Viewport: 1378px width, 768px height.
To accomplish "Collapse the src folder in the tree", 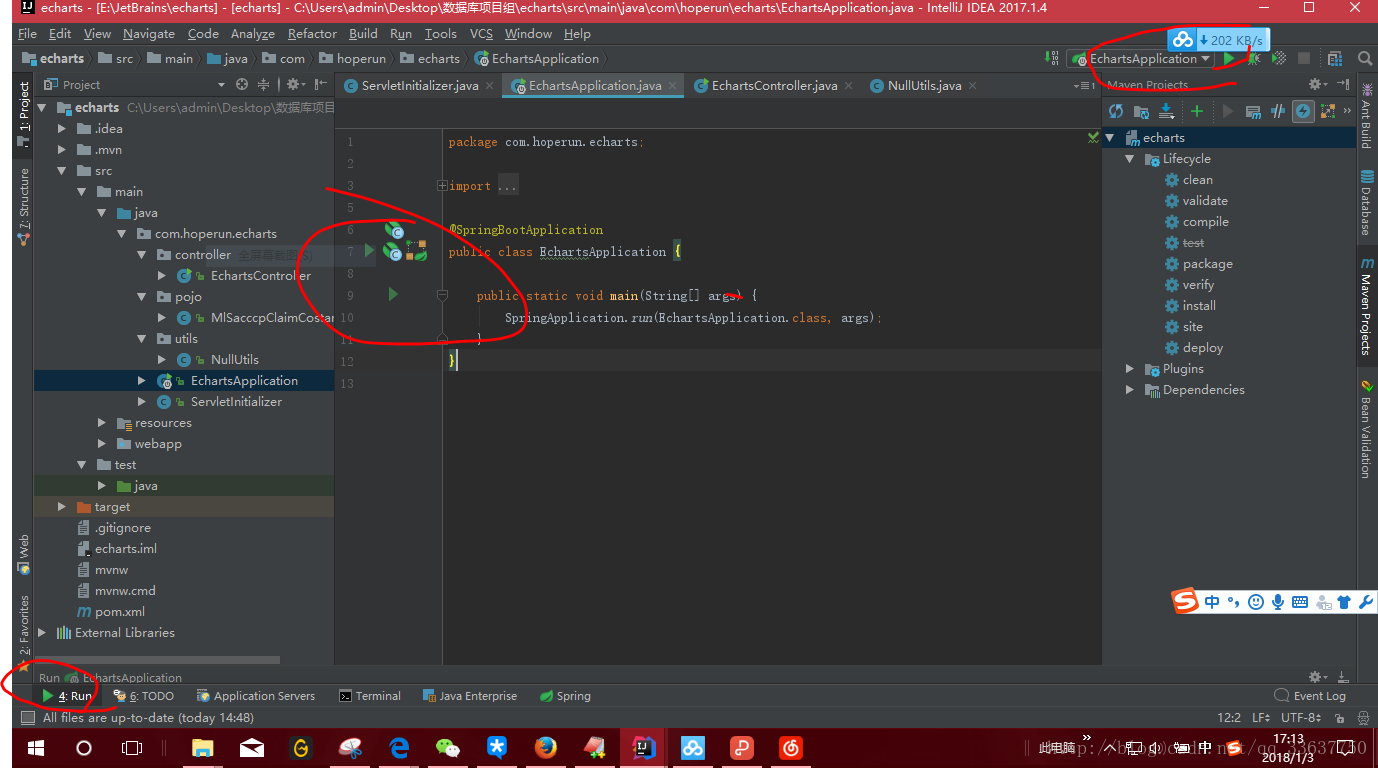I will pos(62,171).
